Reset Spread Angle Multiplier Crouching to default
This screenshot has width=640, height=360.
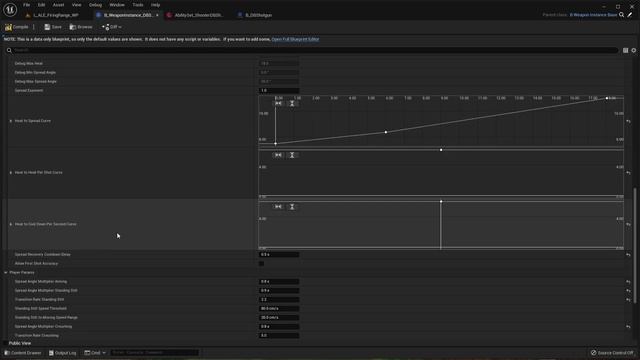click(x=628, y=327)
